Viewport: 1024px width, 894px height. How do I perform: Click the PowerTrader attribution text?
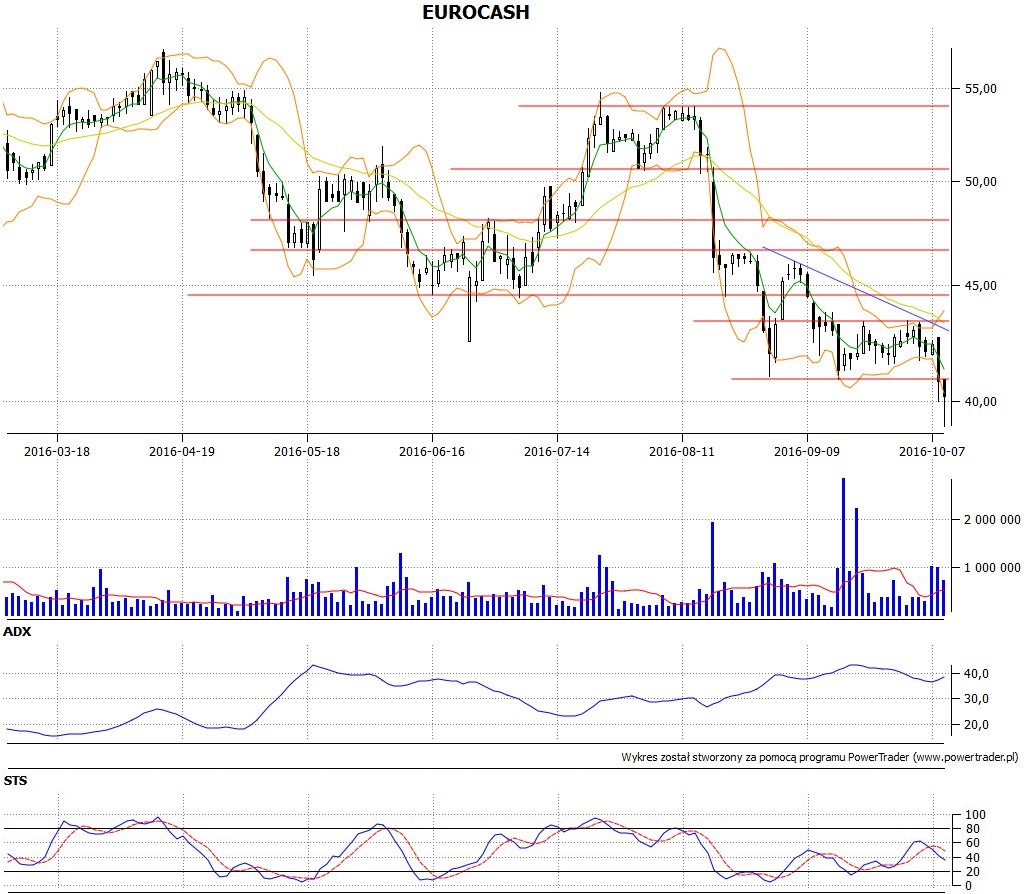[820, 757]
